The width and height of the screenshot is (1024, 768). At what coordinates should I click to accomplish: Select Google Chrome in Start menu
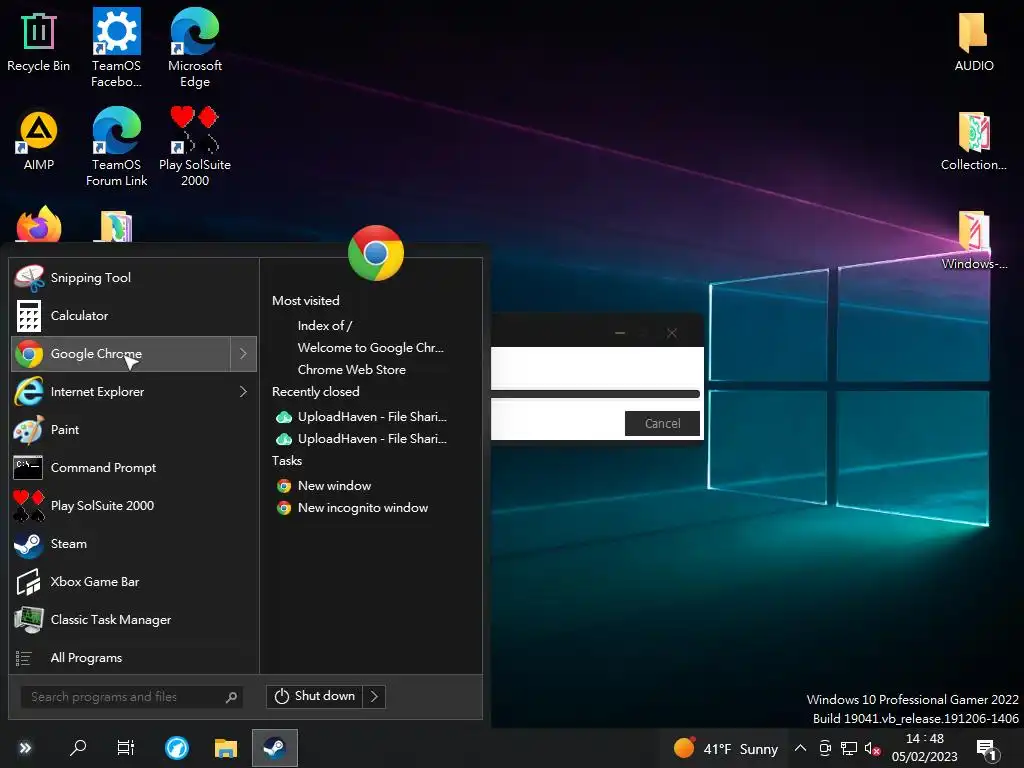coord(121,353)
